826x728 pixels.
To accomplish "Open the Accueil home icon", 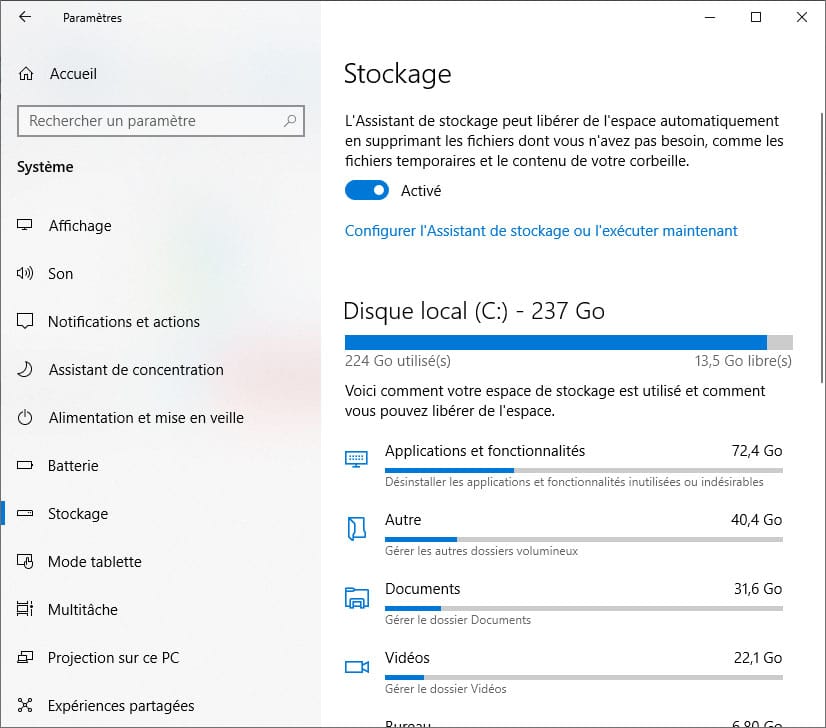I will [26, 74].
